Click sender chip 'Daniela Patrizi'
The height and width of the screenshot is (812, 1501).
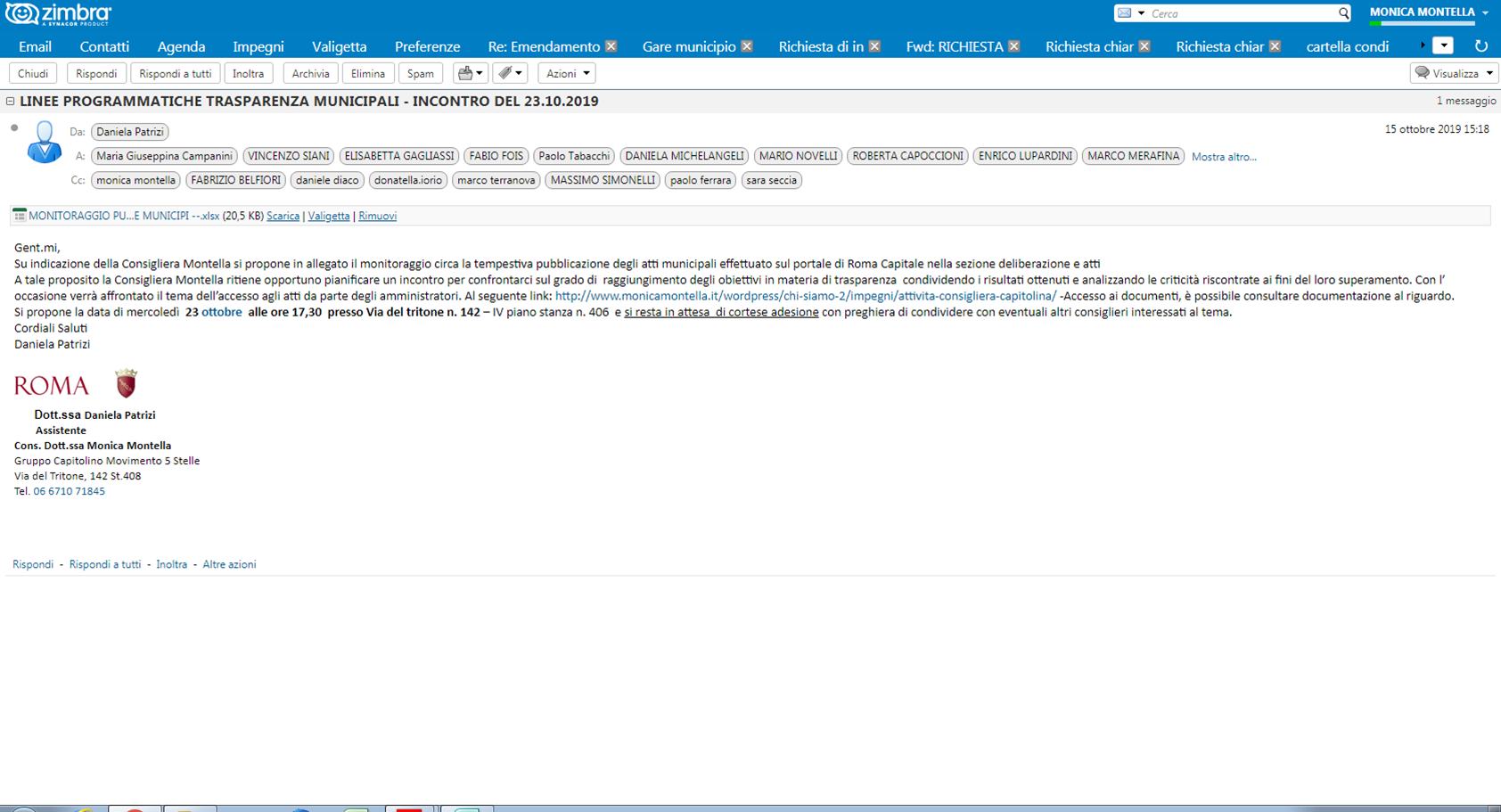click(130, 132)
